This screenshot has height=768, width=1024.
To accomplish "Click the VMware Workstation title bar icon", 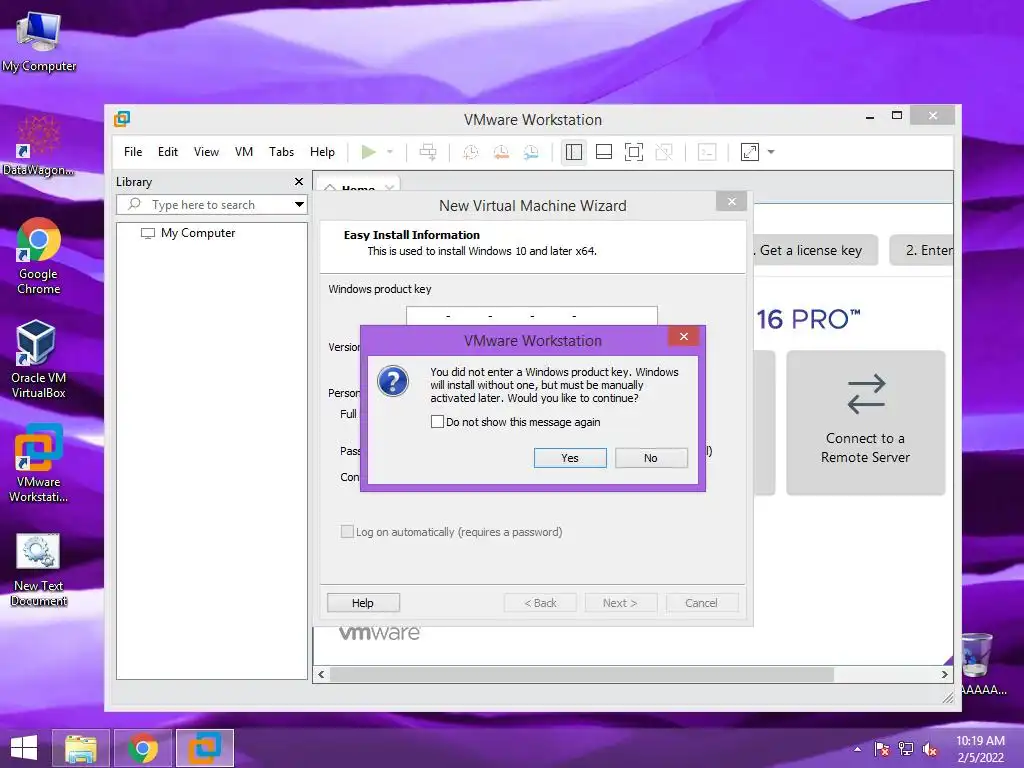I will pyautogui.click(x=122, y=119).
